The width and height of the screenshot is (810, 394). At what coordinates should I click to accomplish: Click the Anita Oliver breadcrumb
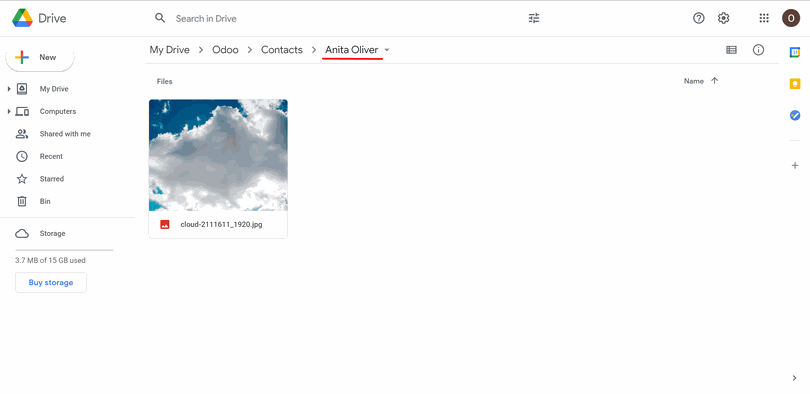coord(351,50)
